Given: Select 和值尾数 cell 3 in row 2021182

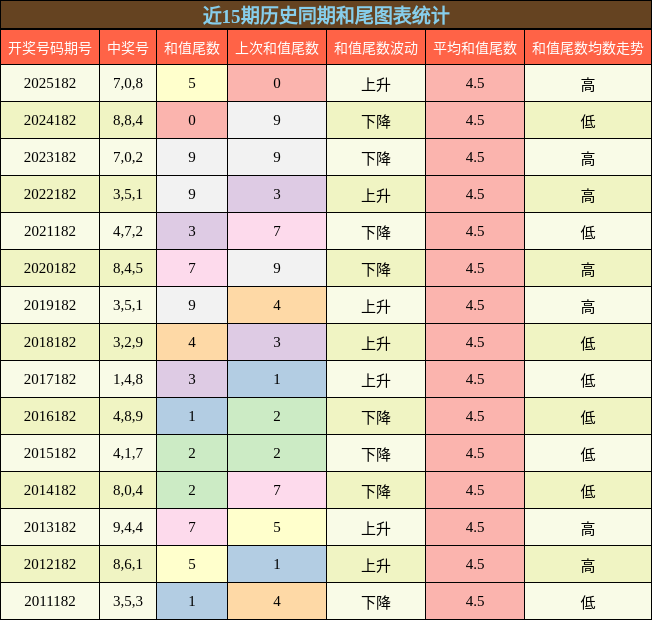Looking at the screenshot, I should point(192,231).
